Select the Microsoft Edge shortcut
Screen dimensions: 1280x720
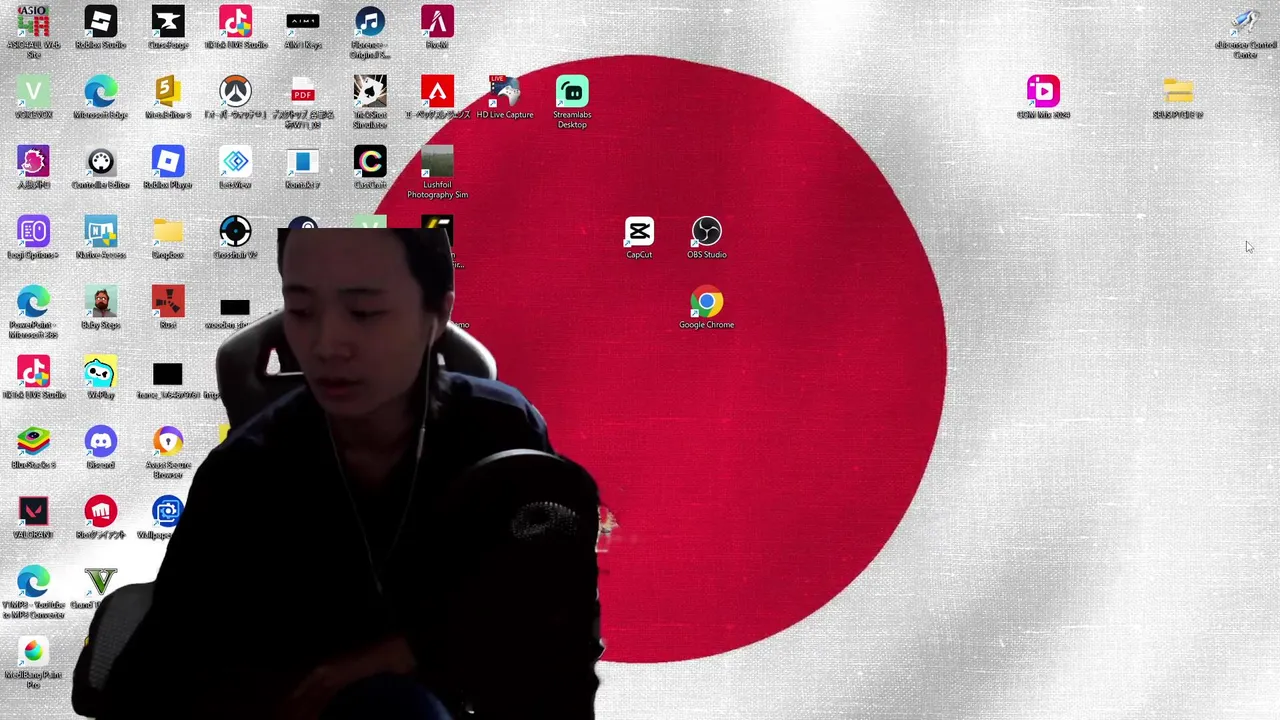(x=100, y=98)
